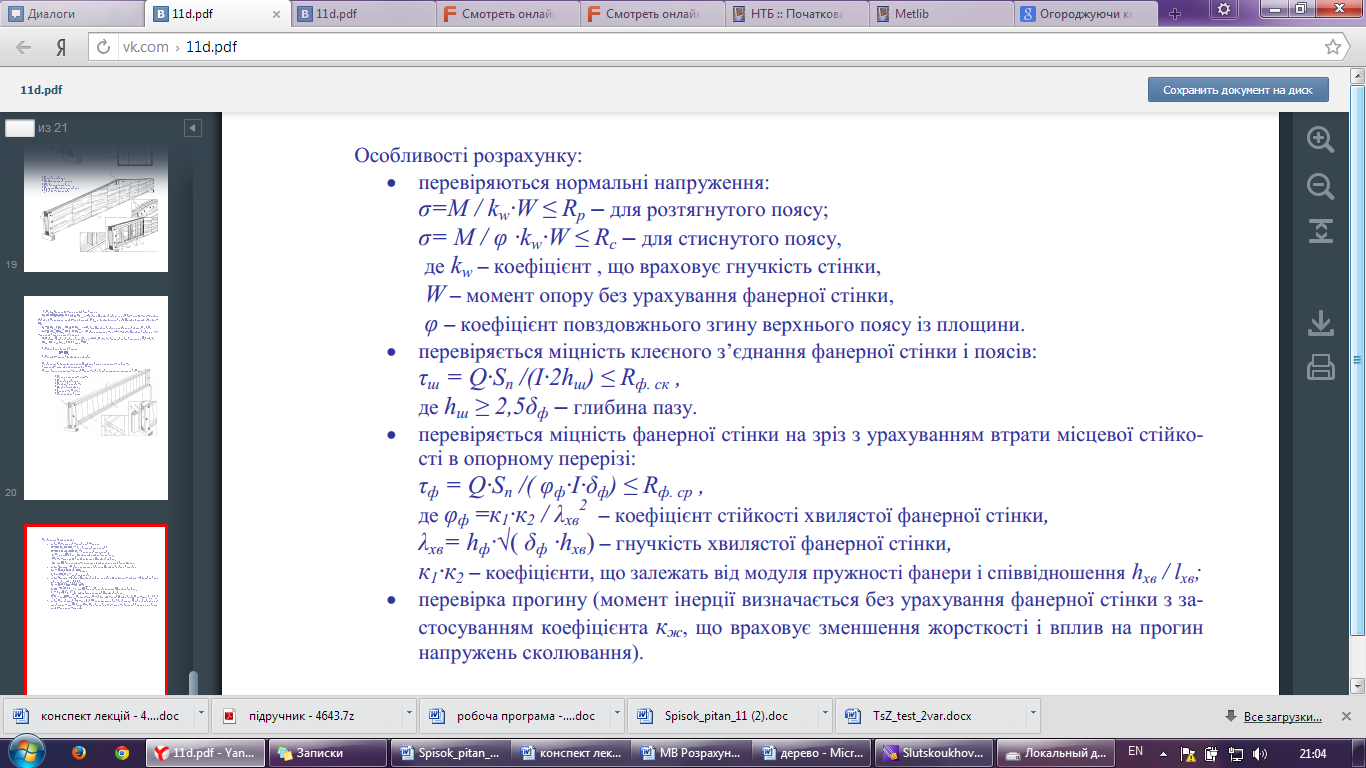1366x768 pixels.
Task: Open dropdown for підручник - 4643.7z download
Action: pos(408,716)
